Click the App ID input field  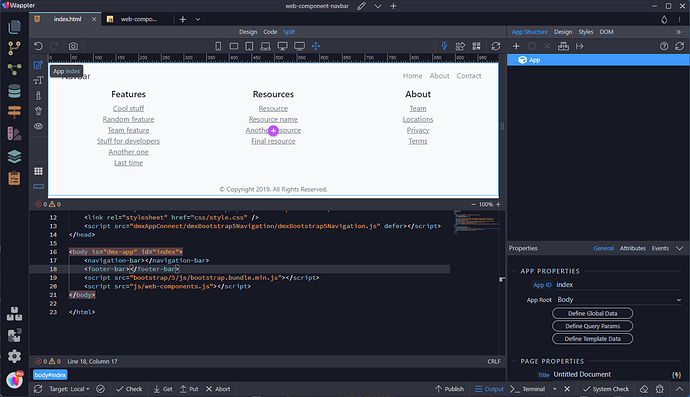[618, 285]
